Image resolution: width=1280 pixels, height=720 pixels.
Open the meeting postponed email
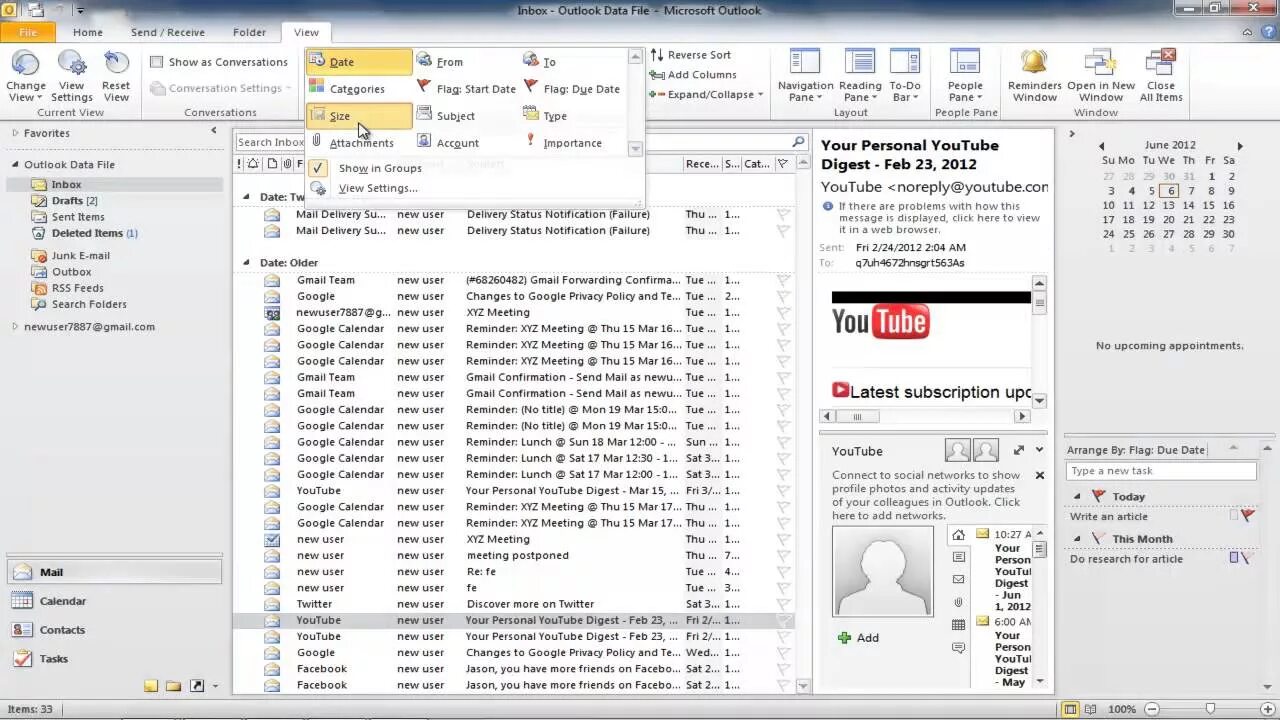coord(517,556)
